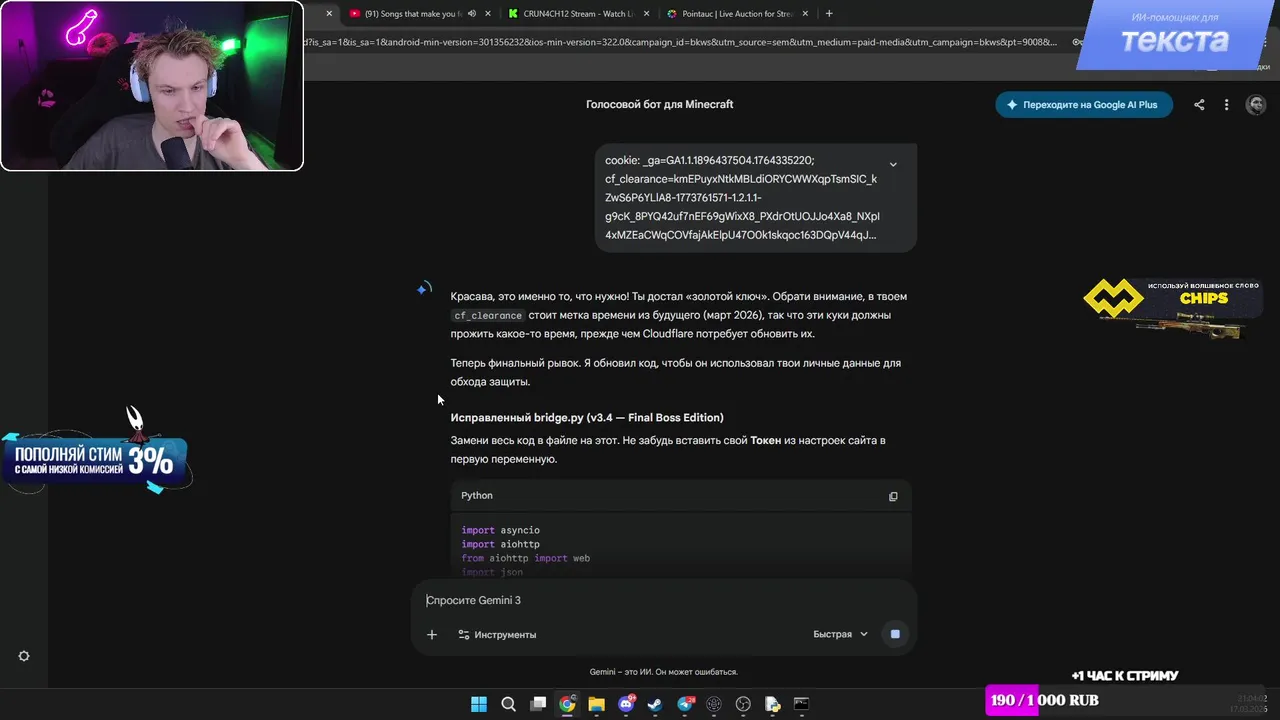
Task: Mute the YouTube tab audio
Action: [472, 14]
